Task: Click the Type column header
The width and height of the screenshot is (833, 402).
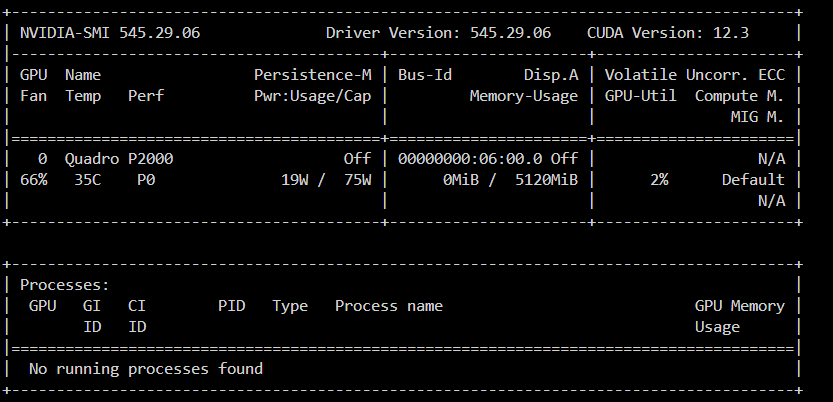Action: (290, 307)
